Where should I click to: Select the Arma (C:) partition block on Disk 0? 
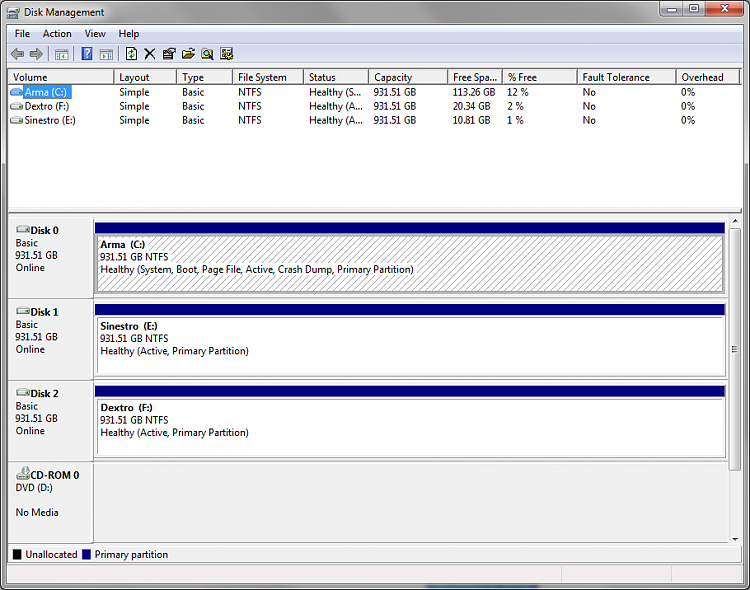[410, 263]
